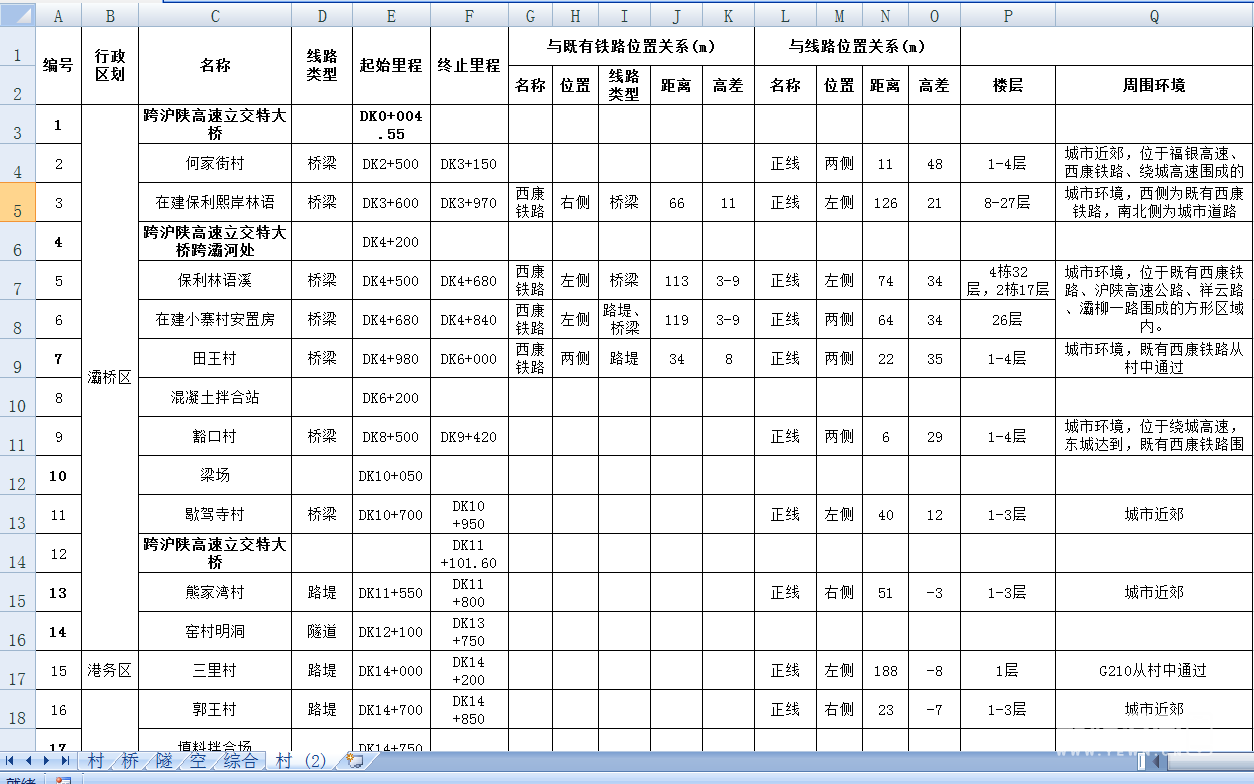Image resolution: width=1254 pixels, height=784 pixels.
Task: Click the Select All corner triangle
Action: pos(18,15)
